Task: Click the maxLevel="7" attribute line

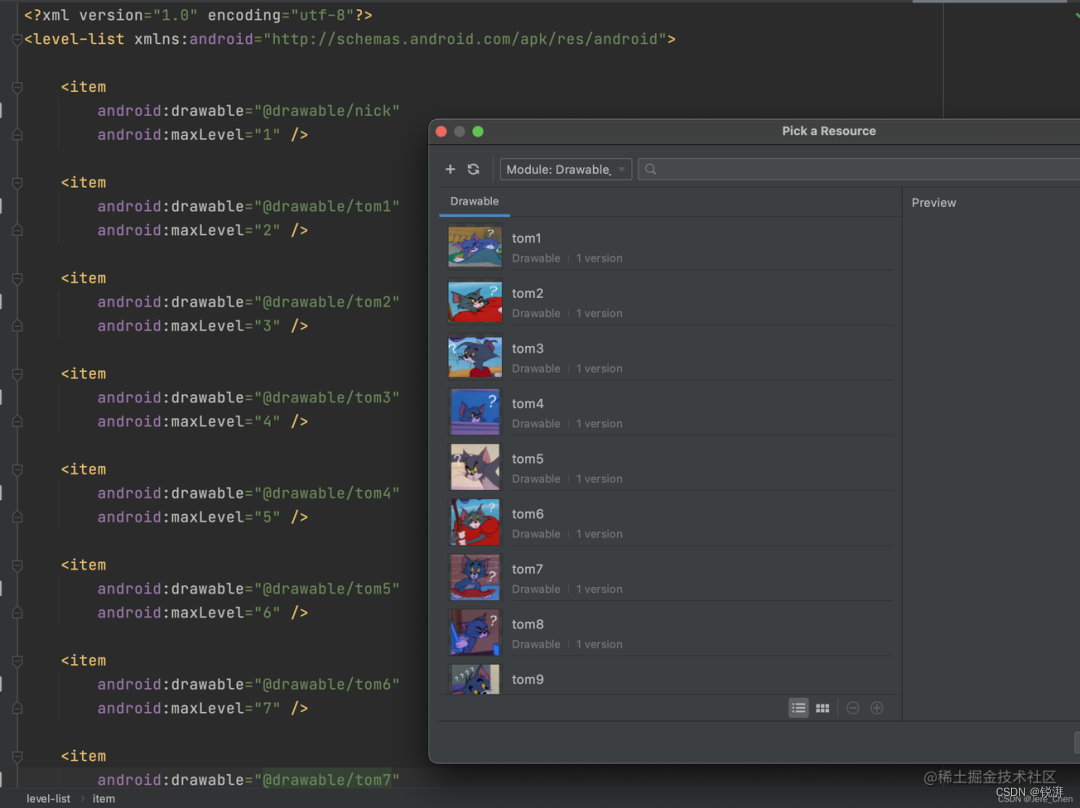Action: point(202,708)
